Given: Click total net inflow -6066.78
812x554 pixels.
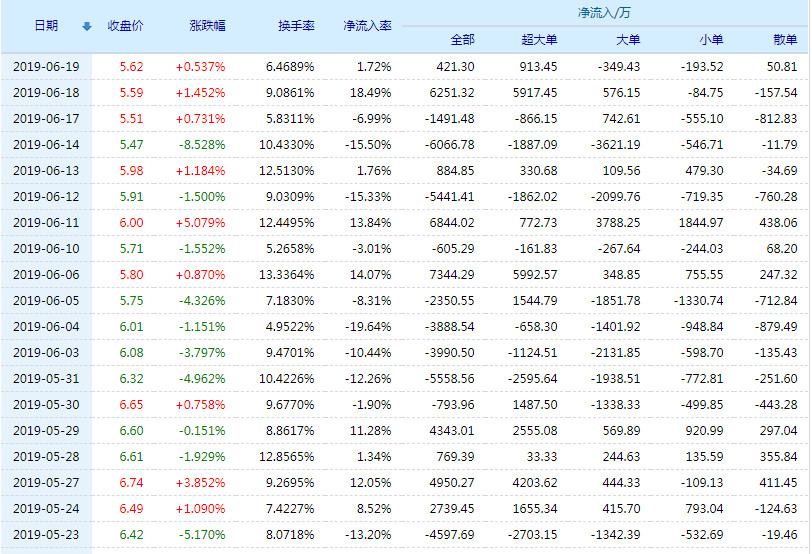Looking at the screenshot, I should [x=450, y=144].
